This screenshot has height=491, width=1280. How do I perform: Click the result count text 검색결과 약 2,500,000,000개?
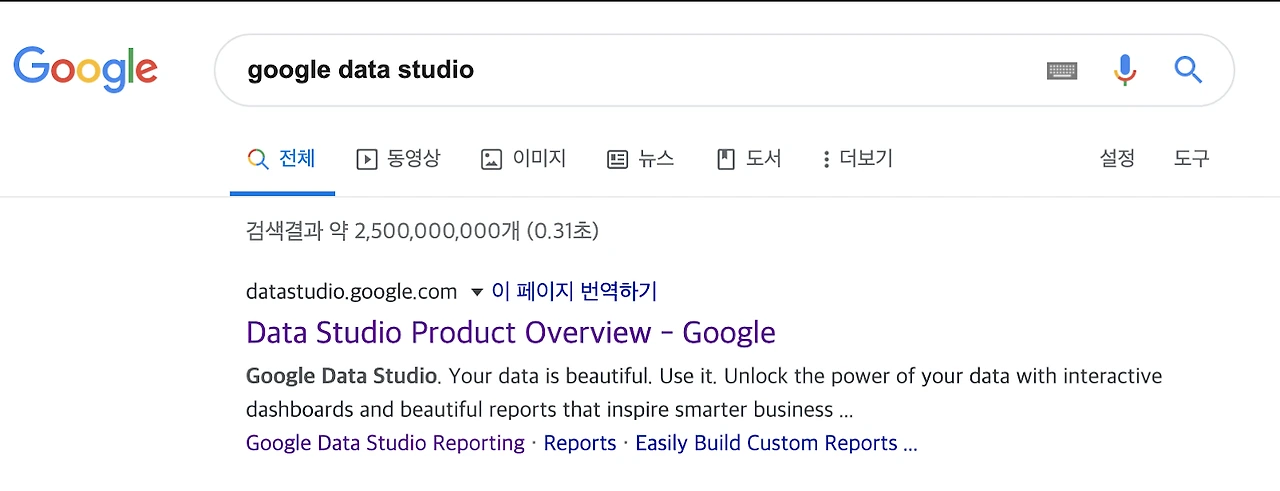[x=383, y=231]
